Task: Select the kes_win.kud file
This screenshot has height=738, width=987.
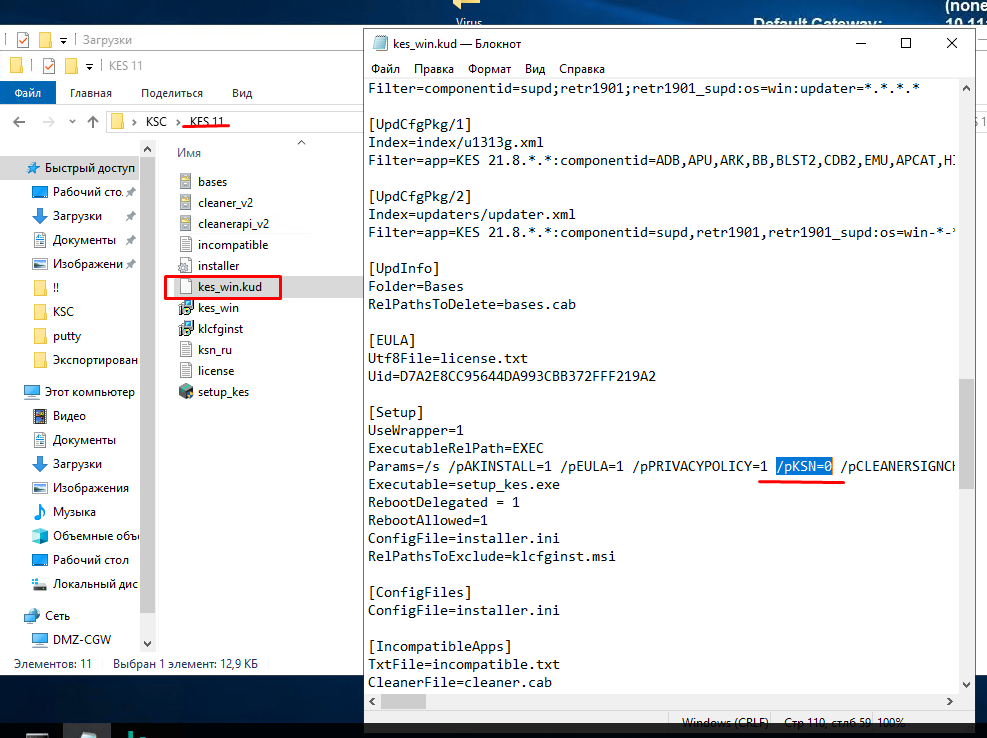Action: click(229, 287)
